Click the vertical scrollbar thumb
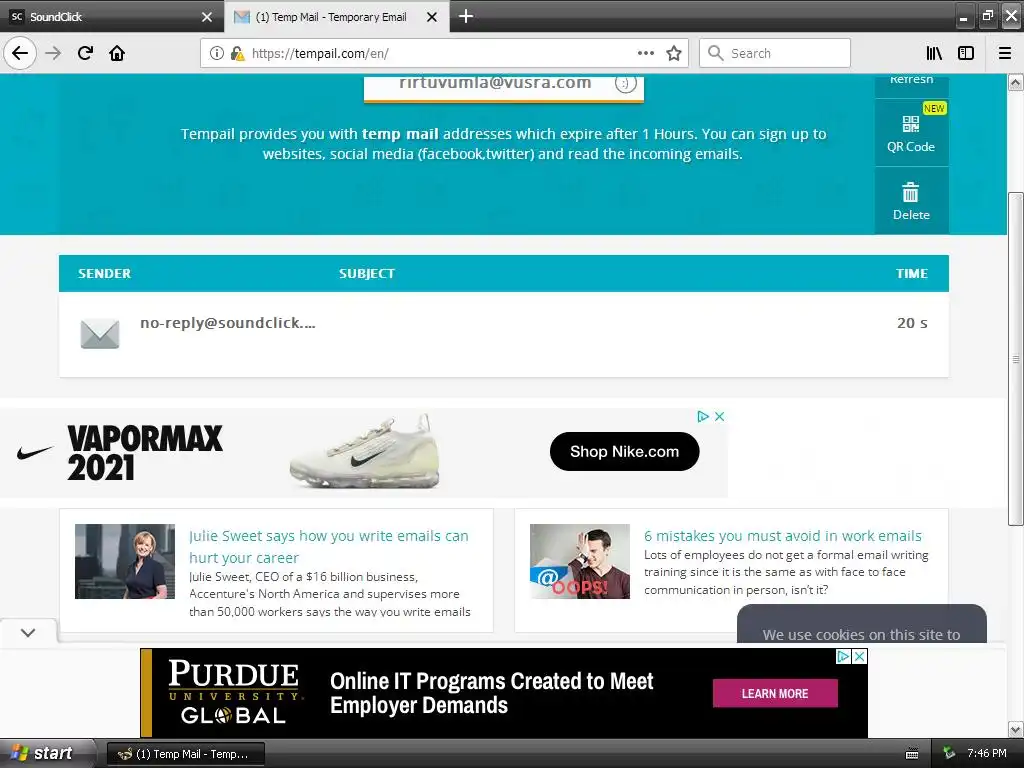This screenshot has height=768, width=1024. 1016,359
